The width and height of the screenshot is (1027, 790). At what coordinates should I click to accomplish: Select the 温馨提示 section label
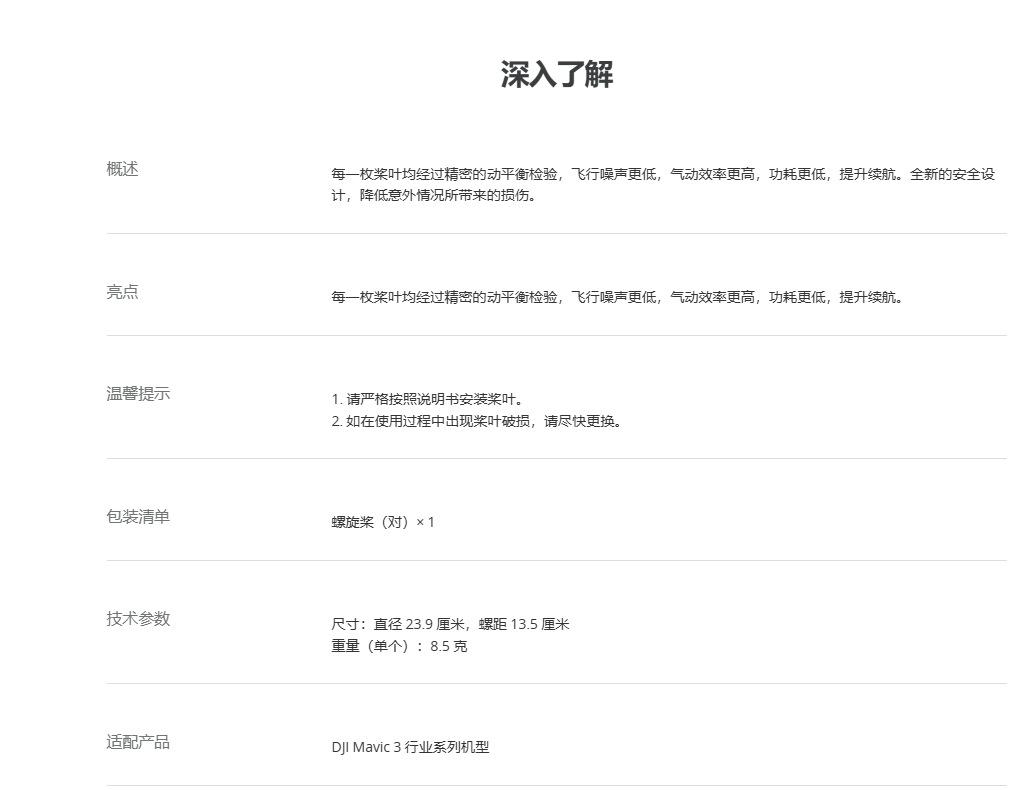click(x=138, y=394)
